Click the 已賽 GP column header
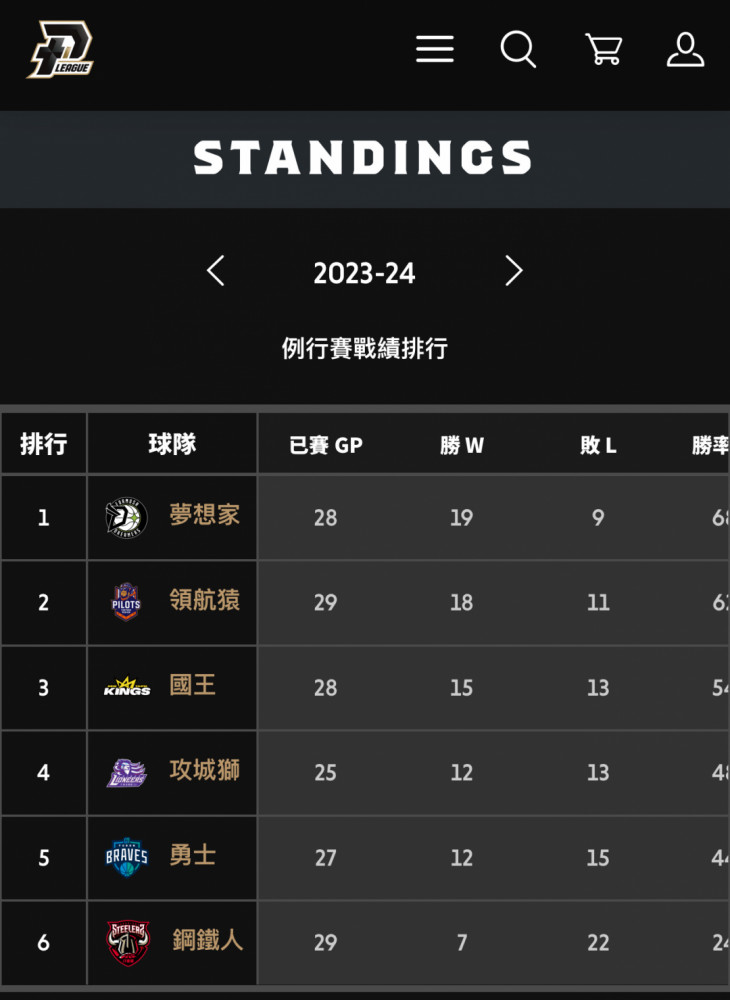This screenshot has height=1000, width=730. pos(325,445)
